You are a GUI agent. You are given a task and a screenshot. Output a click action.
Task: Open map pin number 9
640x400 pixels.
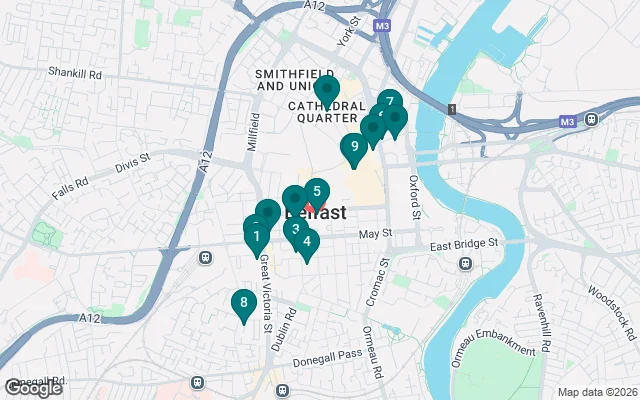(x=354, y=149)
